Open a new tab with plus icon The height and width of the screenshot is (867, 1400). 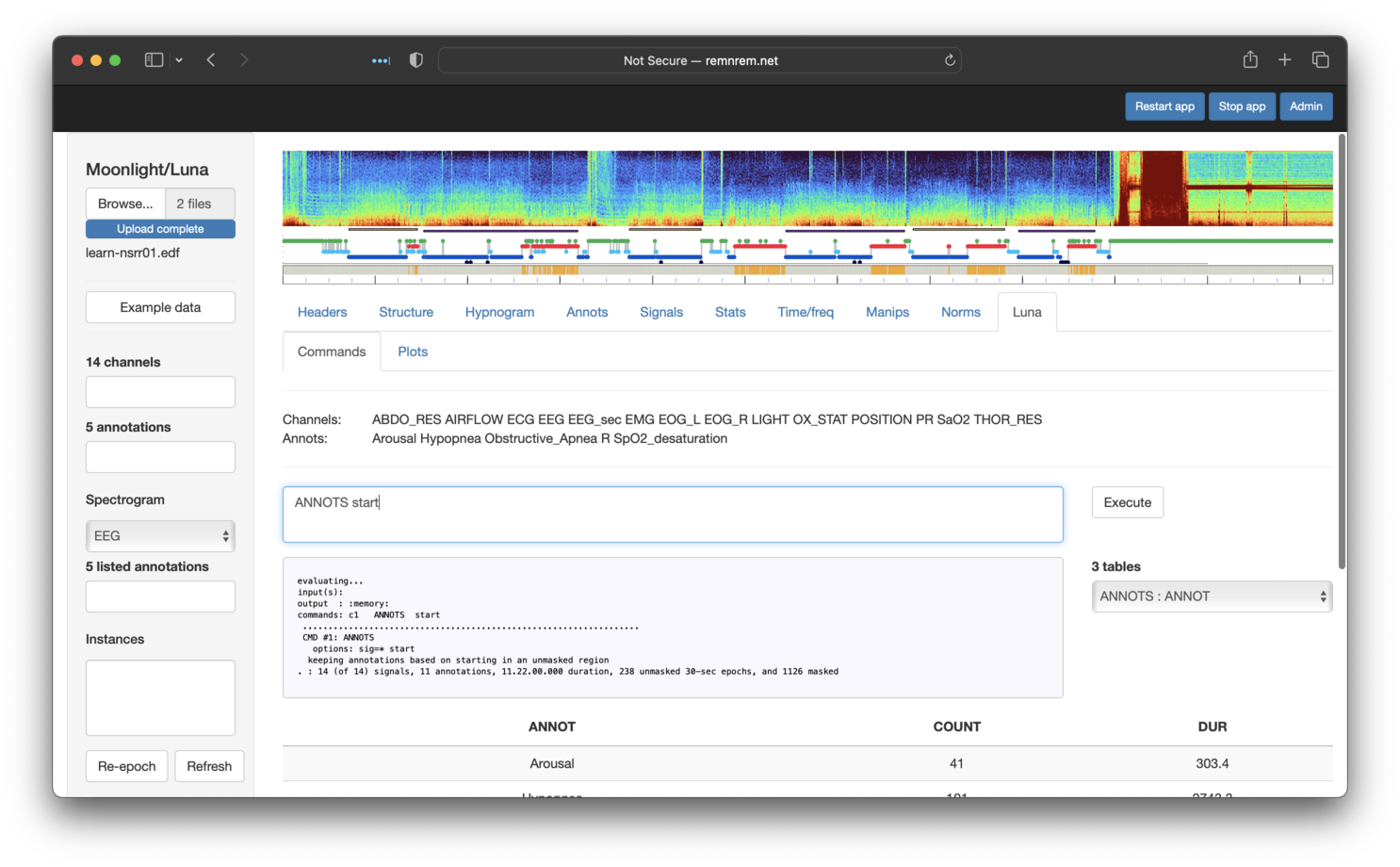tap(1284, 60)
